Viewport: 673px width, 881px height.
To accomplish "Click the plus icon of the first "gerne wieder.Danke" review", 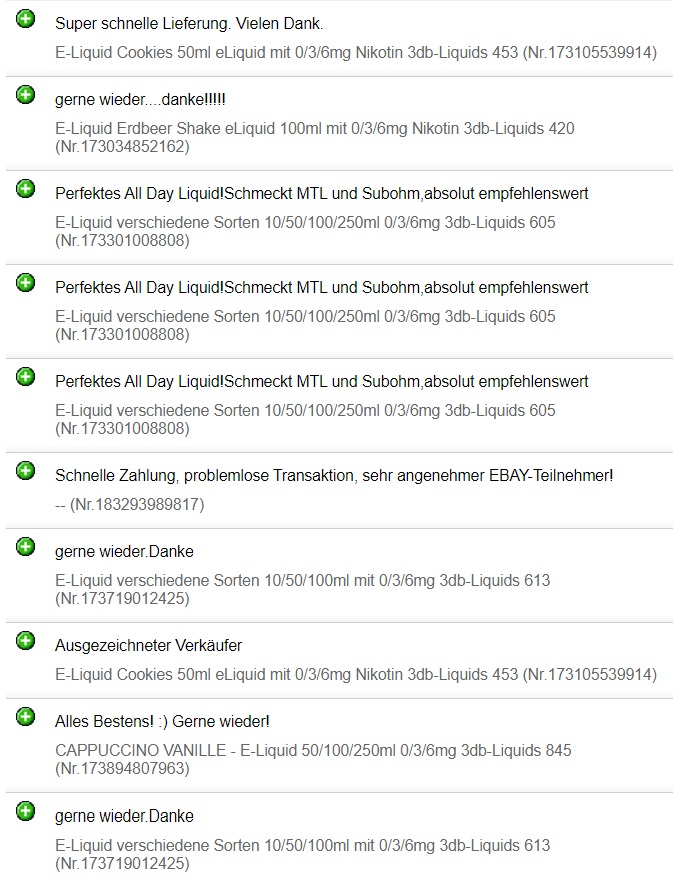I will (x=26, y=547).
